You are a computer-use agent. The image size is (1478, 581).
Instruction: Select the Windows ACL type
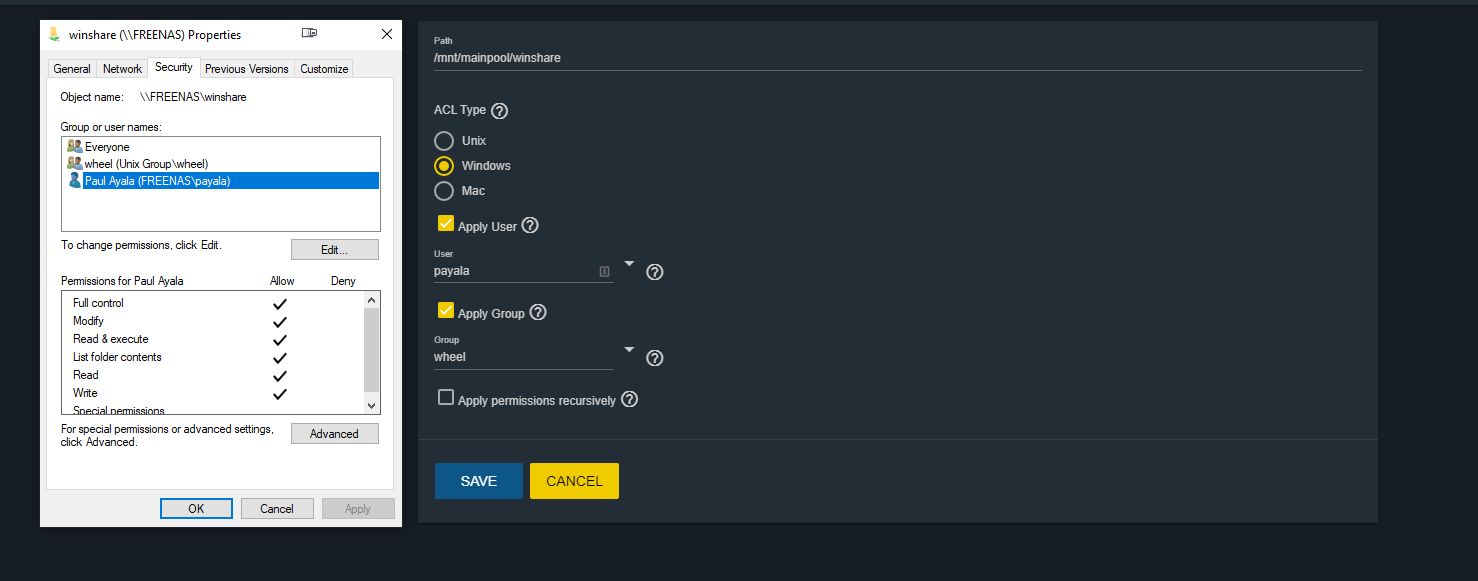coord(444,166)
